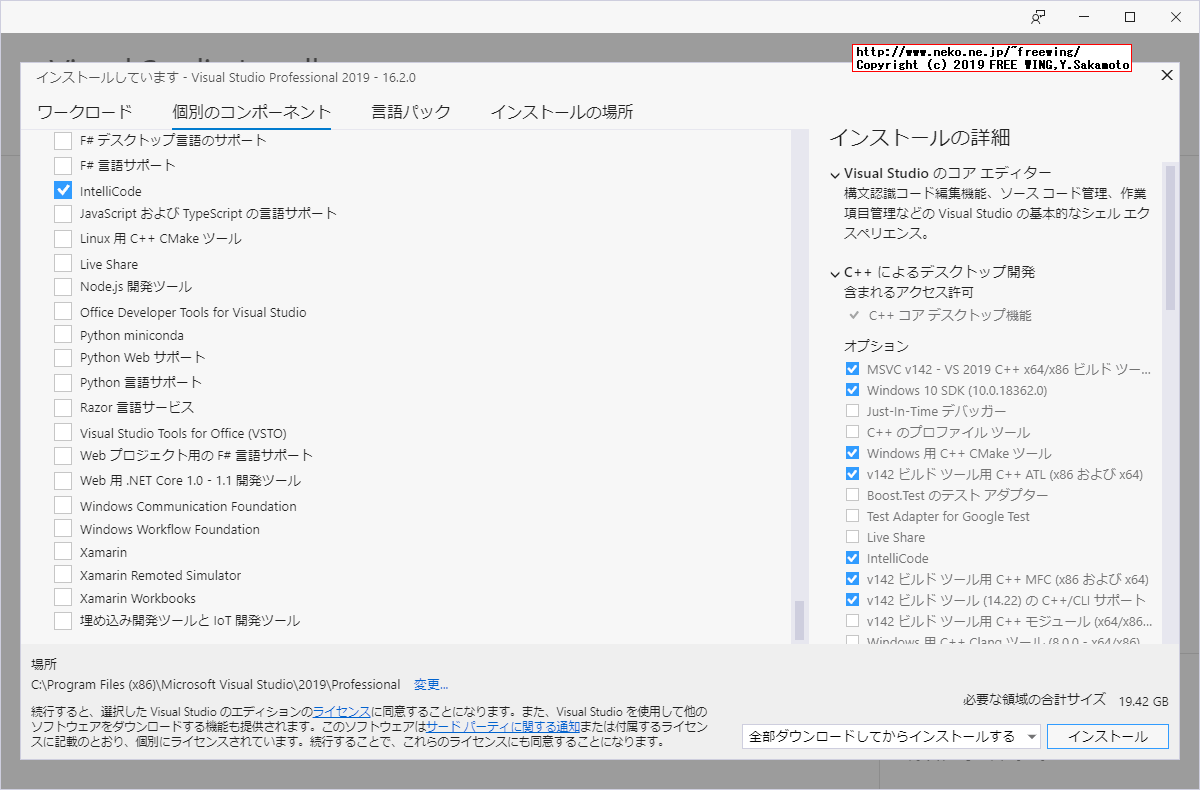Enable the Just-In-Time デバッガー option
1200x790 pixels.
pyautogui.click(x=853, y=410)
